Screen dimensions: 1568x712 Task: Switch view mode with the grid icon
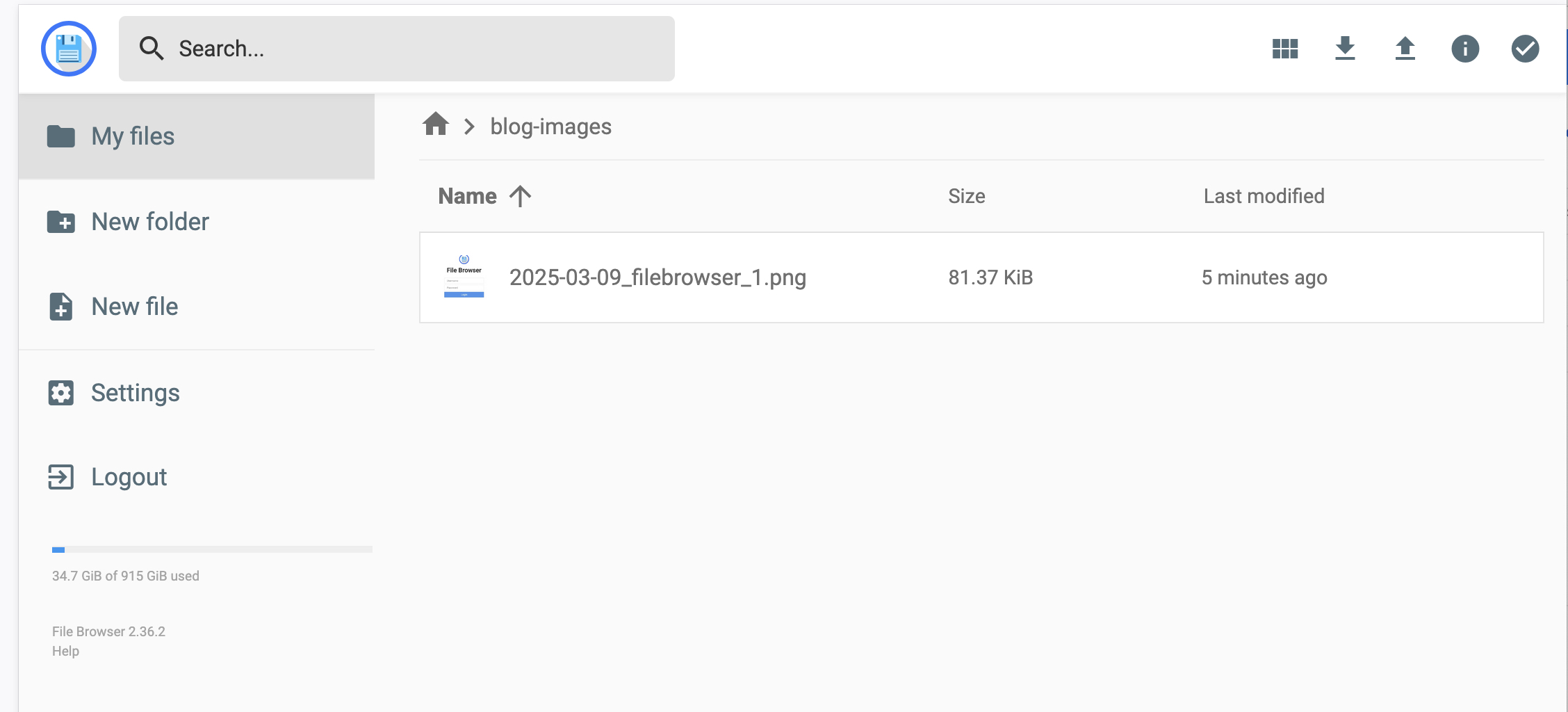pos(1285,49)
